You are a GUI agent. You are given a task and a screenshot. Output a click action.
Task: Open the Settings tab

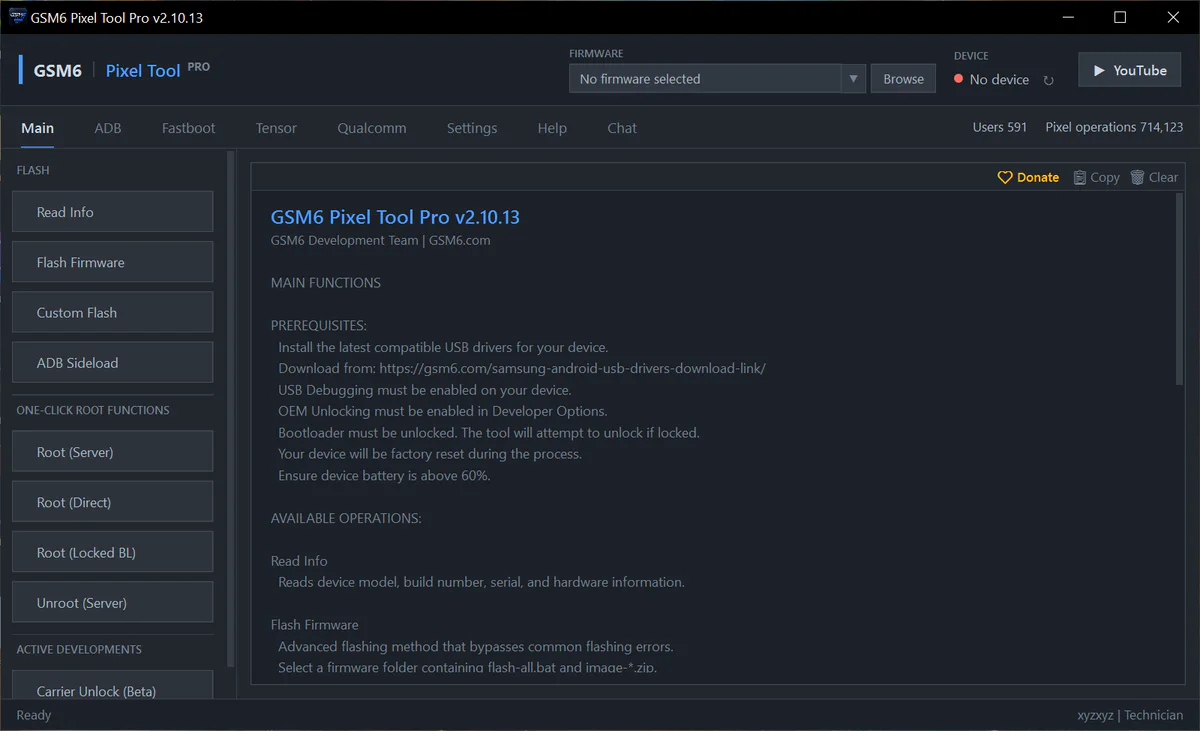pyautogui.click(x=472, y=128)
